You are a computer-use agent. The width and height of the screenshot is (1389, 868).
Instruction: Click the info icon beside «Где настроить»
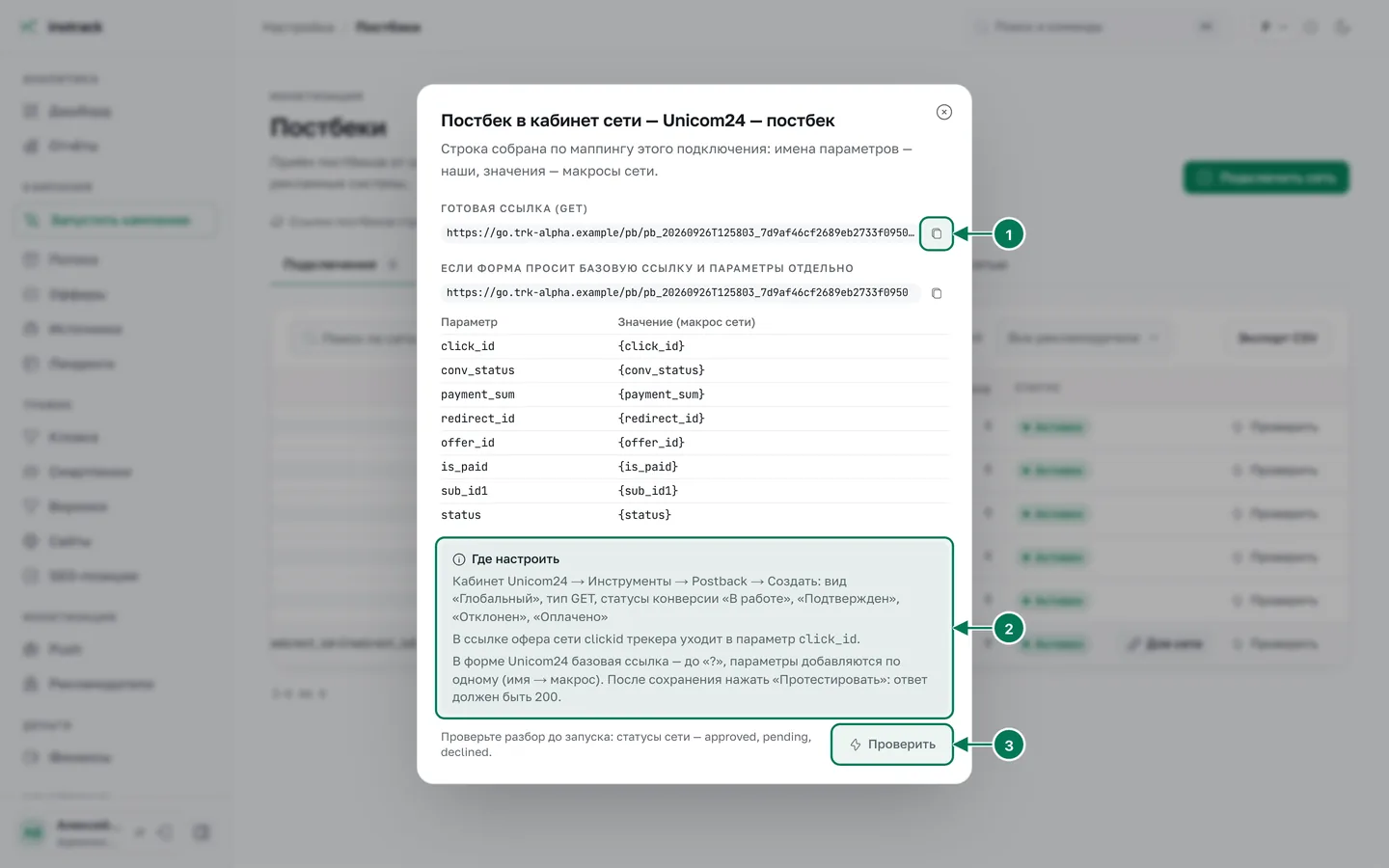[x=459, y=559]
